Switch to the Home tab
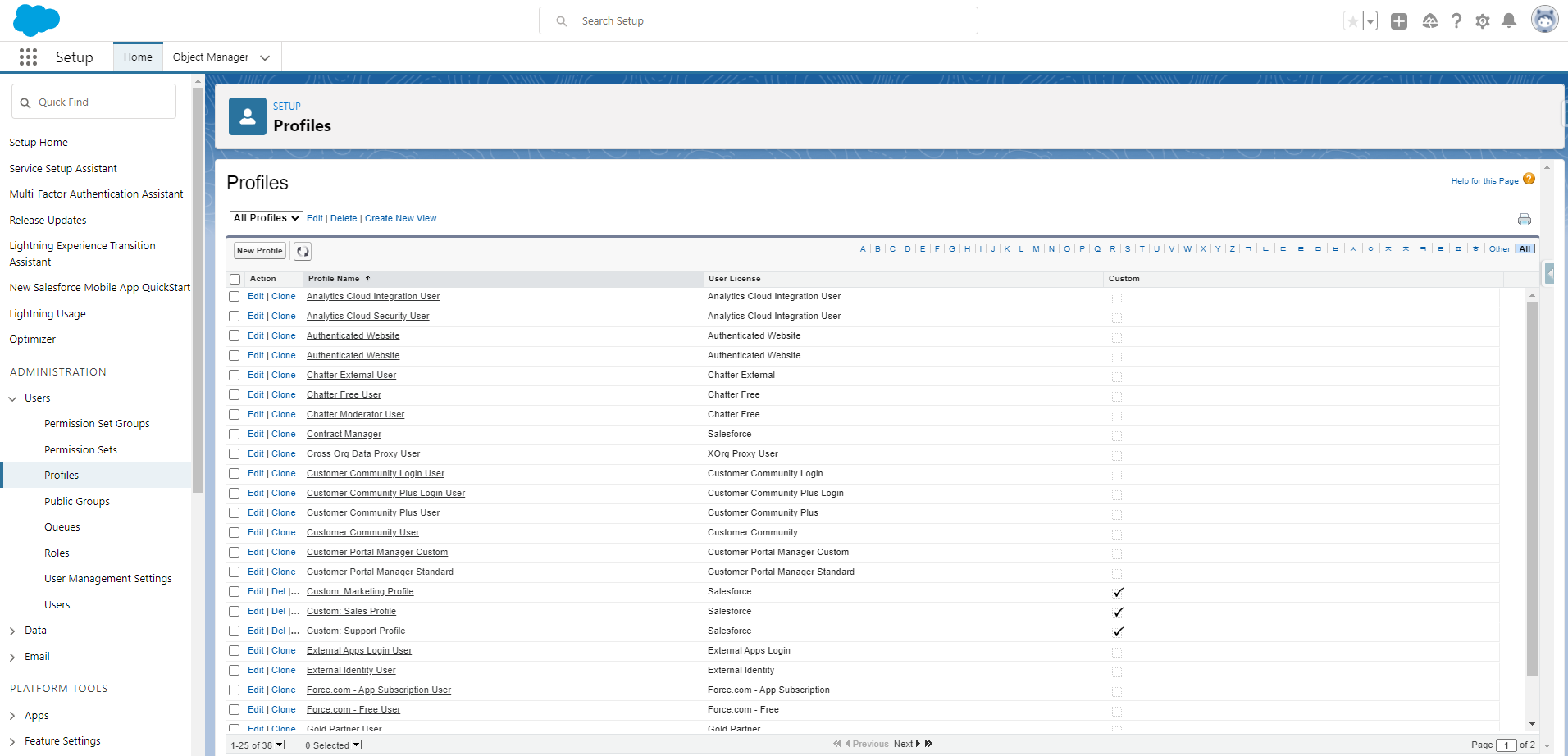This screenshot has height=756, width=1568. [x=138, y=57]
